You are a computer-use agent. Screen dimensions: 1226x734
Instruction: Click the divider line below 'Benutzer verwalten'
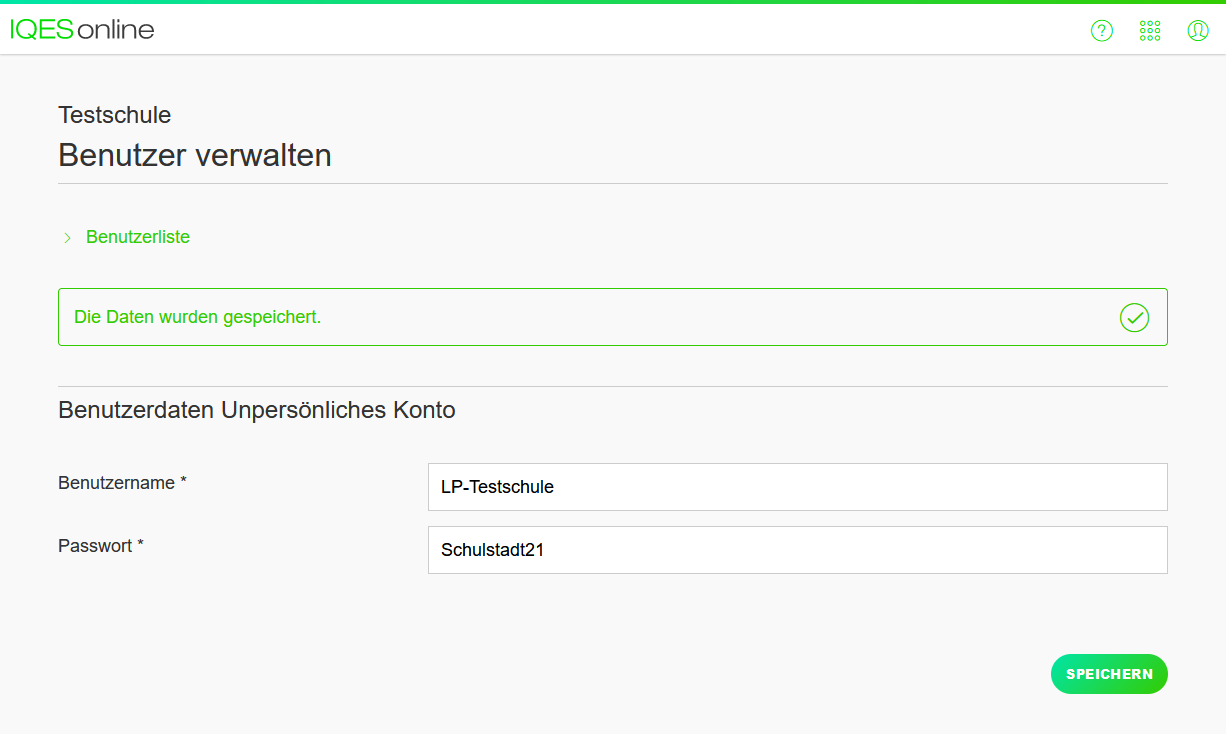(x=613, y=184)
